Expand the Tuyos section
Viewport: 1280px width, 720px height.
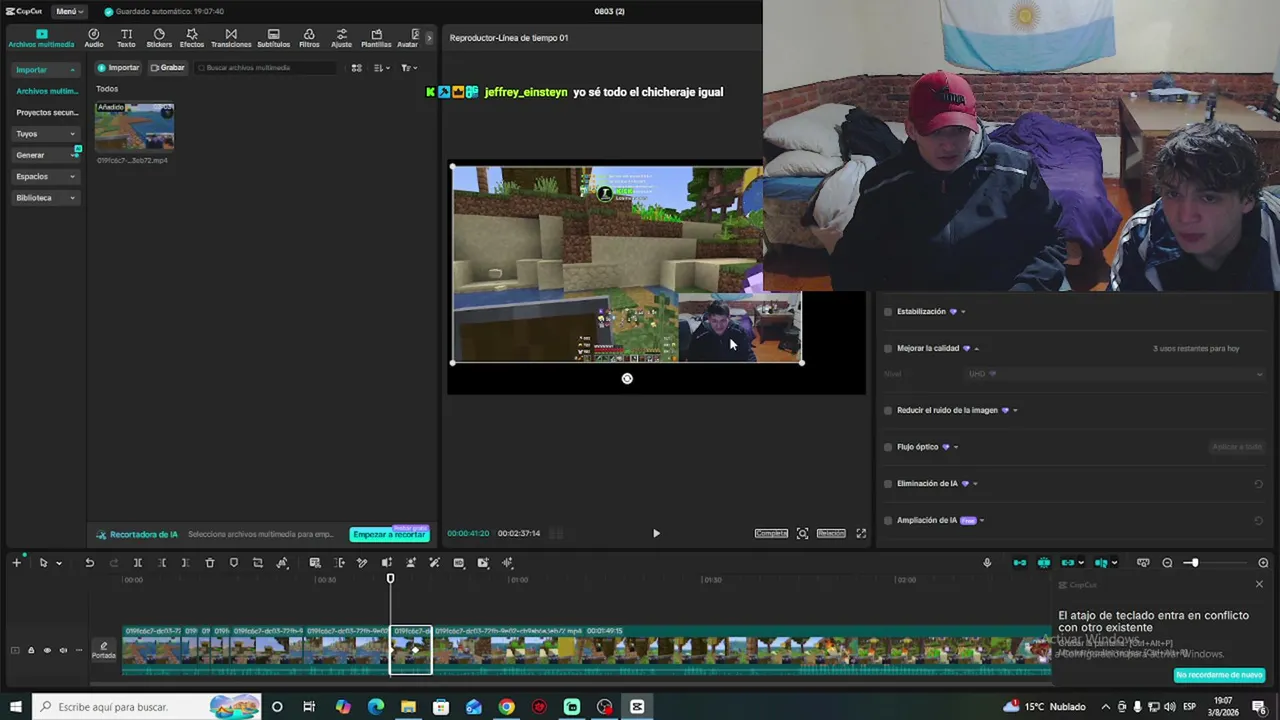pyautogui.click(x=46, y=134)
